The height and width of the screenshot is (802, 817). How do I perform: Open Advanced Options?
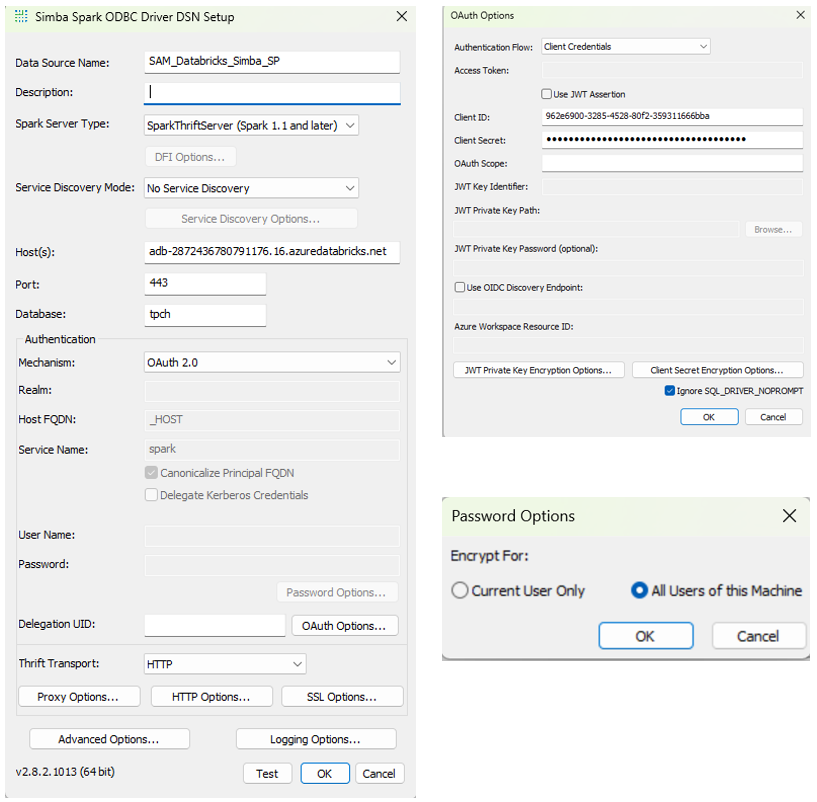tap(109, 739)
